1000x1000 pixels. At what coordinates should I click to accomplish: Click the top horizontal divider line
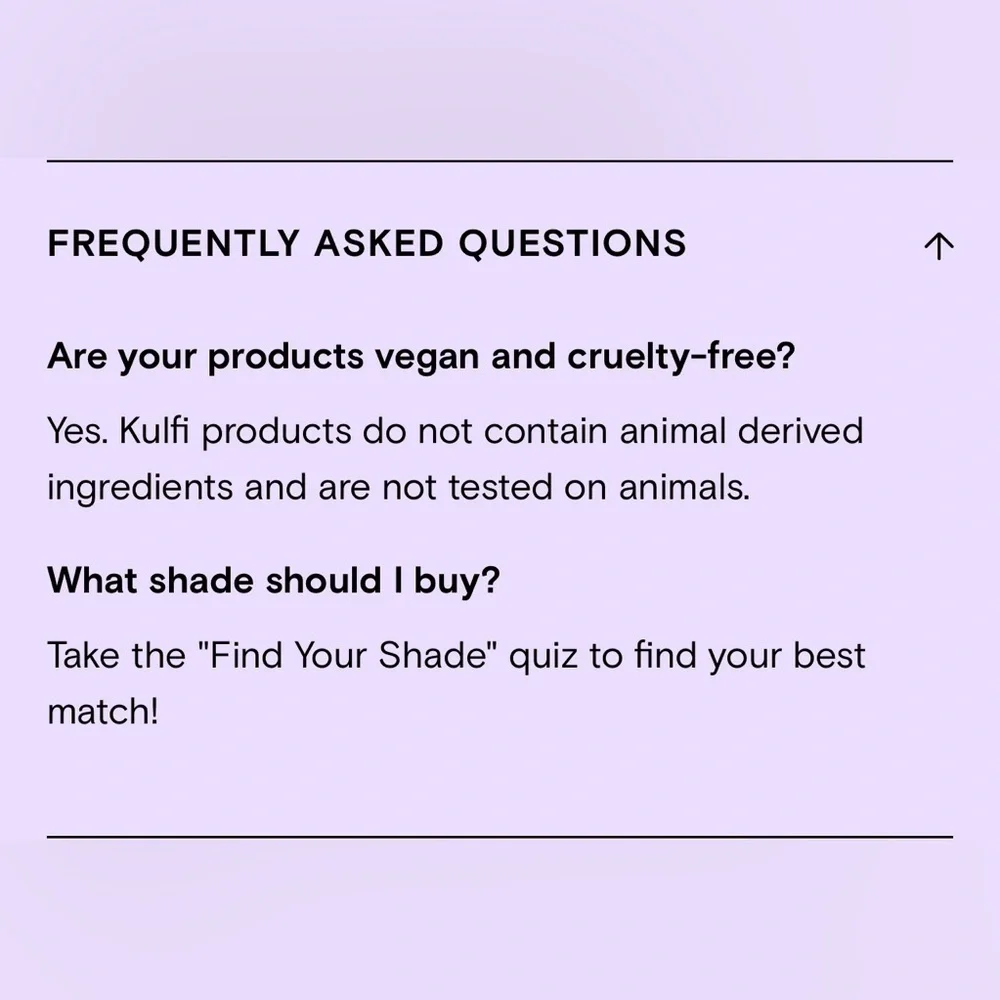tap(500, 161)
